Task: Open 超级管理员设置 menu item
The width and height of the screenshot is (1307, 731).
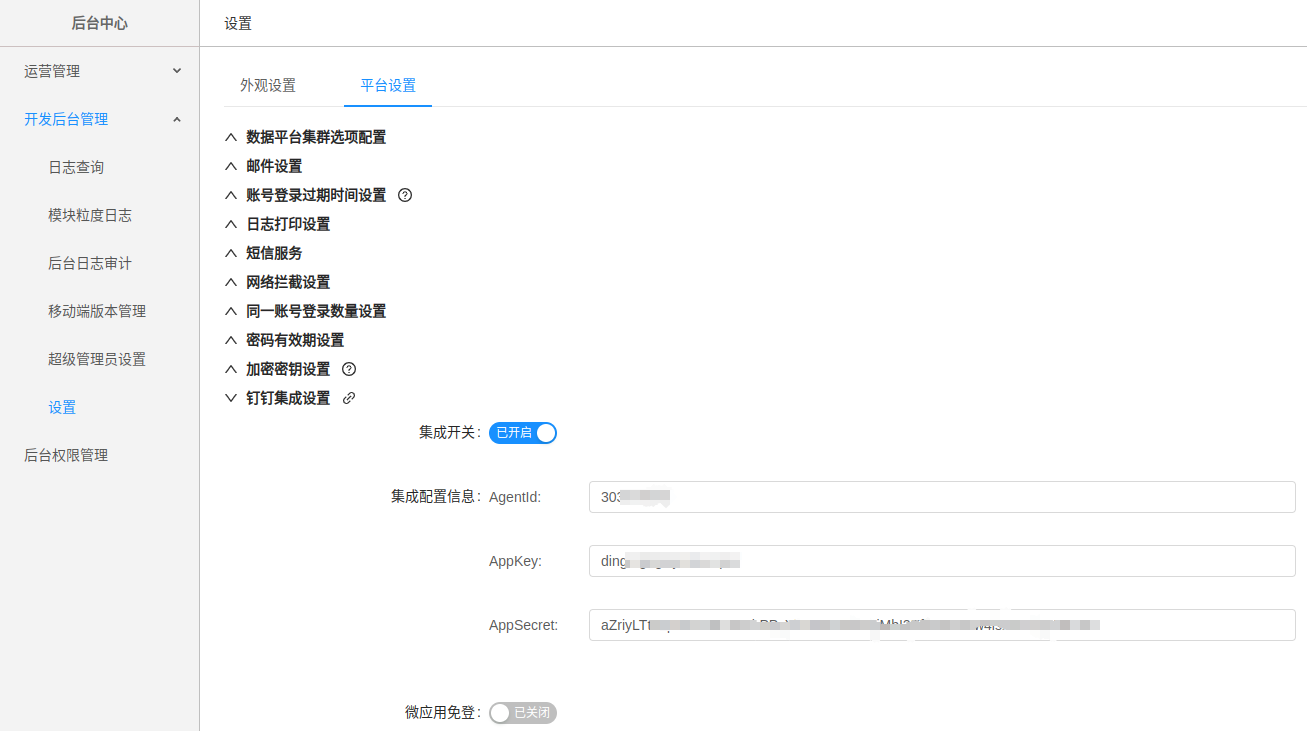Action: (x=97, y=359)
